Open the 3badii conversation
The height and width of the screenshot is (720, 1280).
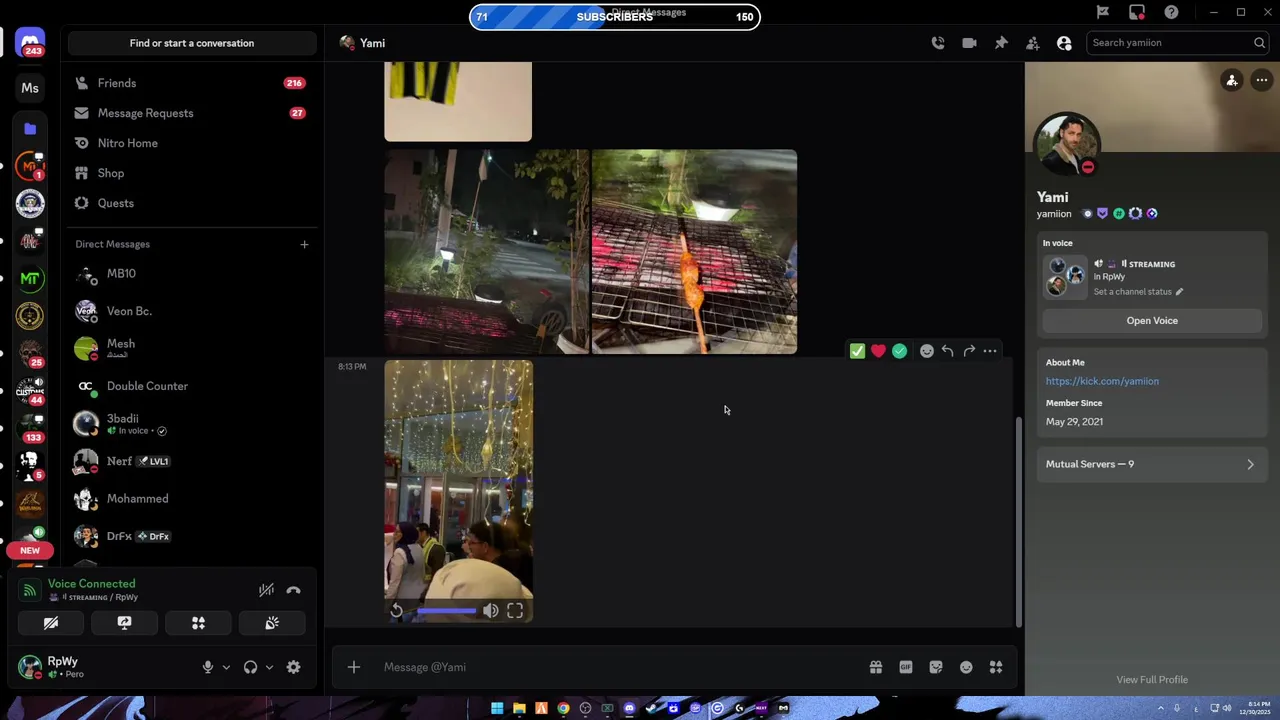pyautogui.click(x=192, y=424)
